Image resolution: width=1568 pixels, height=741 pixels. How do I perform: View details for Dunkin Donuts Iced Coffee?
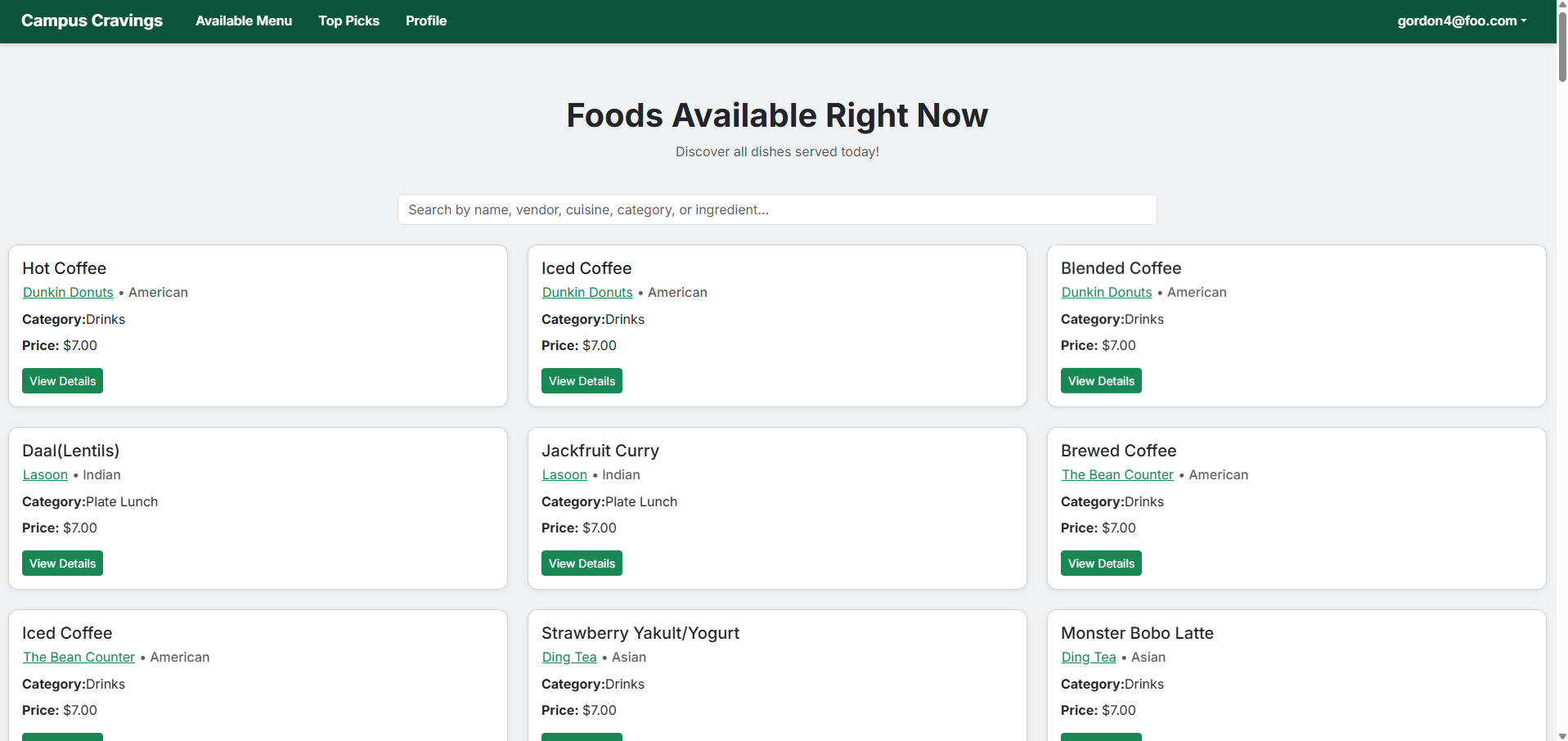pyautogui.click(x=582, y=381)
